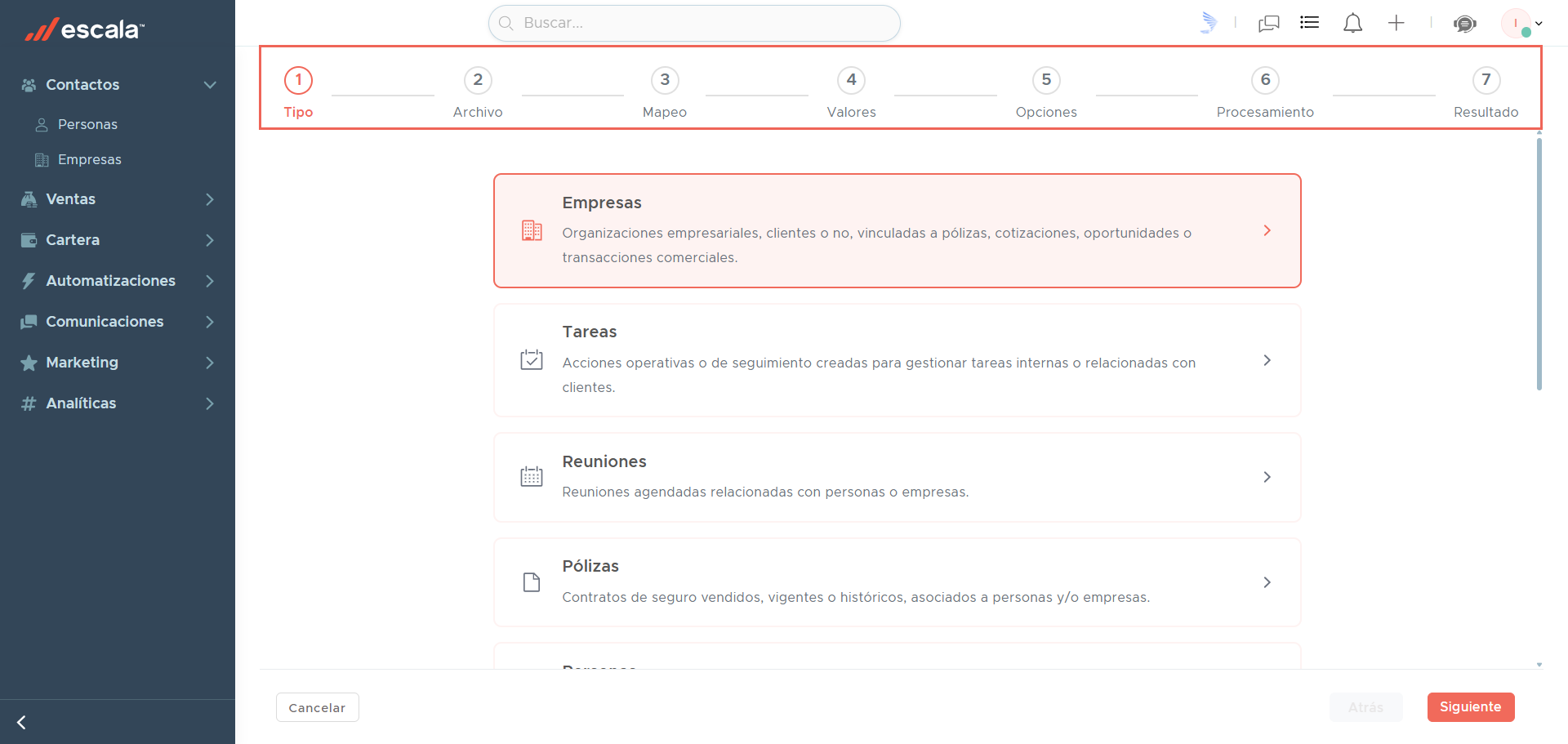Go to step 4 Valores
1568x744 pixels.
coord(851,91)
